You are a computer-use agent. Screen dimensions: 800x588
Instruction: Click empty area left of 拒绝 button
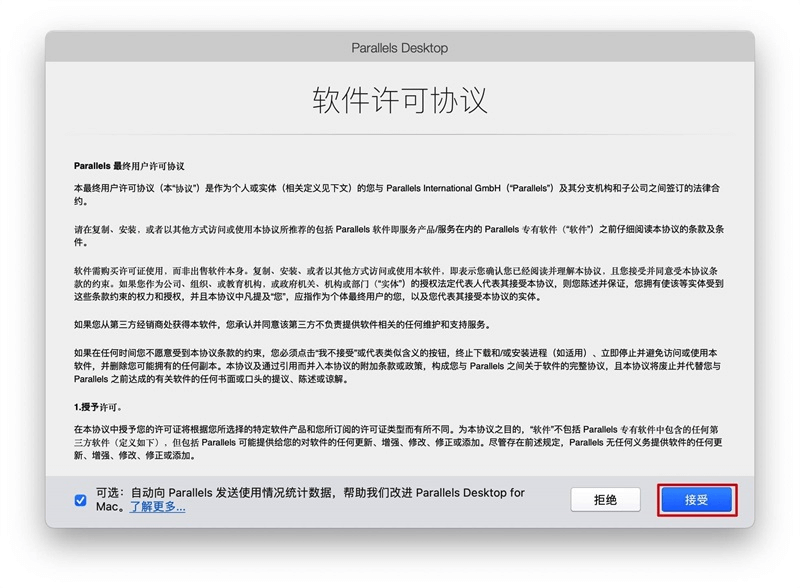pyautogui.click(x=548, y=500)
